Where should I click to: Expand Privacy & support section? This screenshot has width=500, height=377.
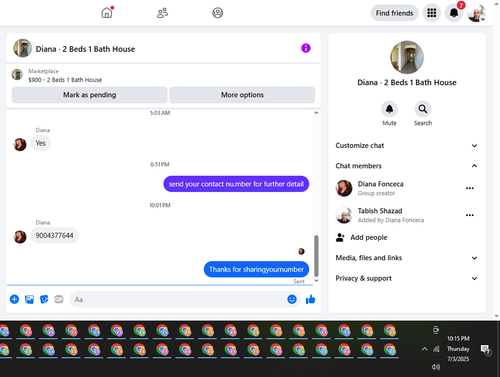tap(407, 278)
